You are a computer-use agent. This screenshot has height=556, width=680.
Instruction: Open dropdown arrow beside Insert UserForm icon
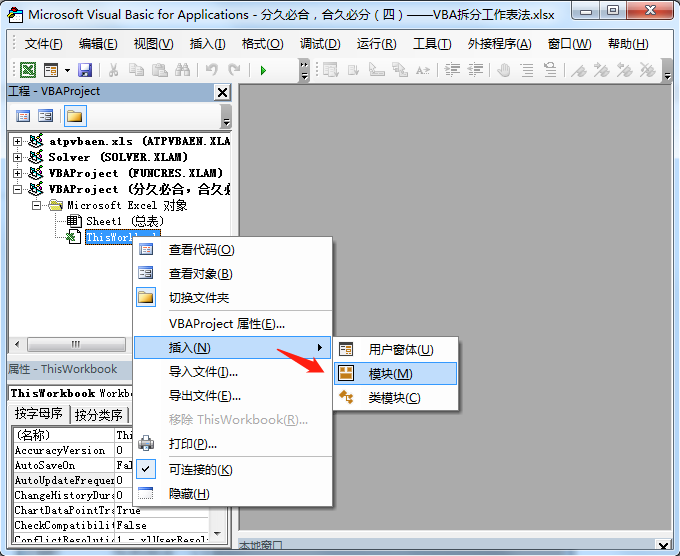pos(67,70)
